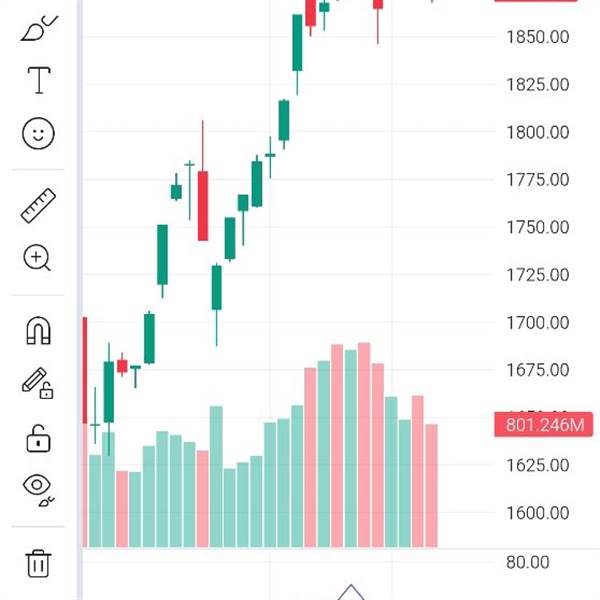Image resolution: width=600 pixels, height=600 pixels.
Task: Toggle the pencil-lock drawing mode
Action: [x=38, y=383]
